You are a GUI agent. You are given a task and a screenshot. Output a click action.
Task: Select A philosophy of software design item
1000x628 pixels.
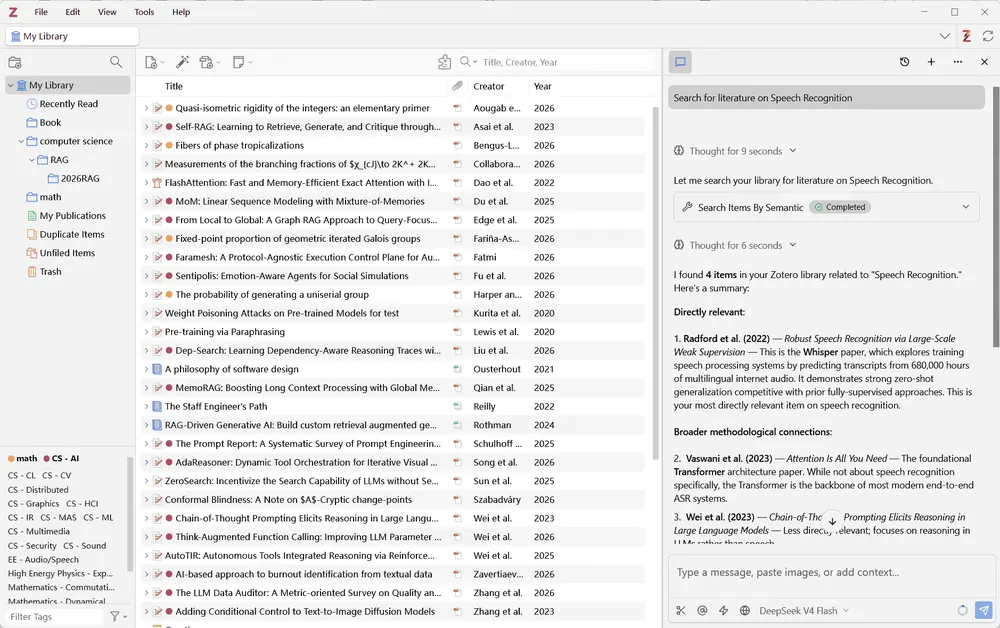tap(232, 369)
